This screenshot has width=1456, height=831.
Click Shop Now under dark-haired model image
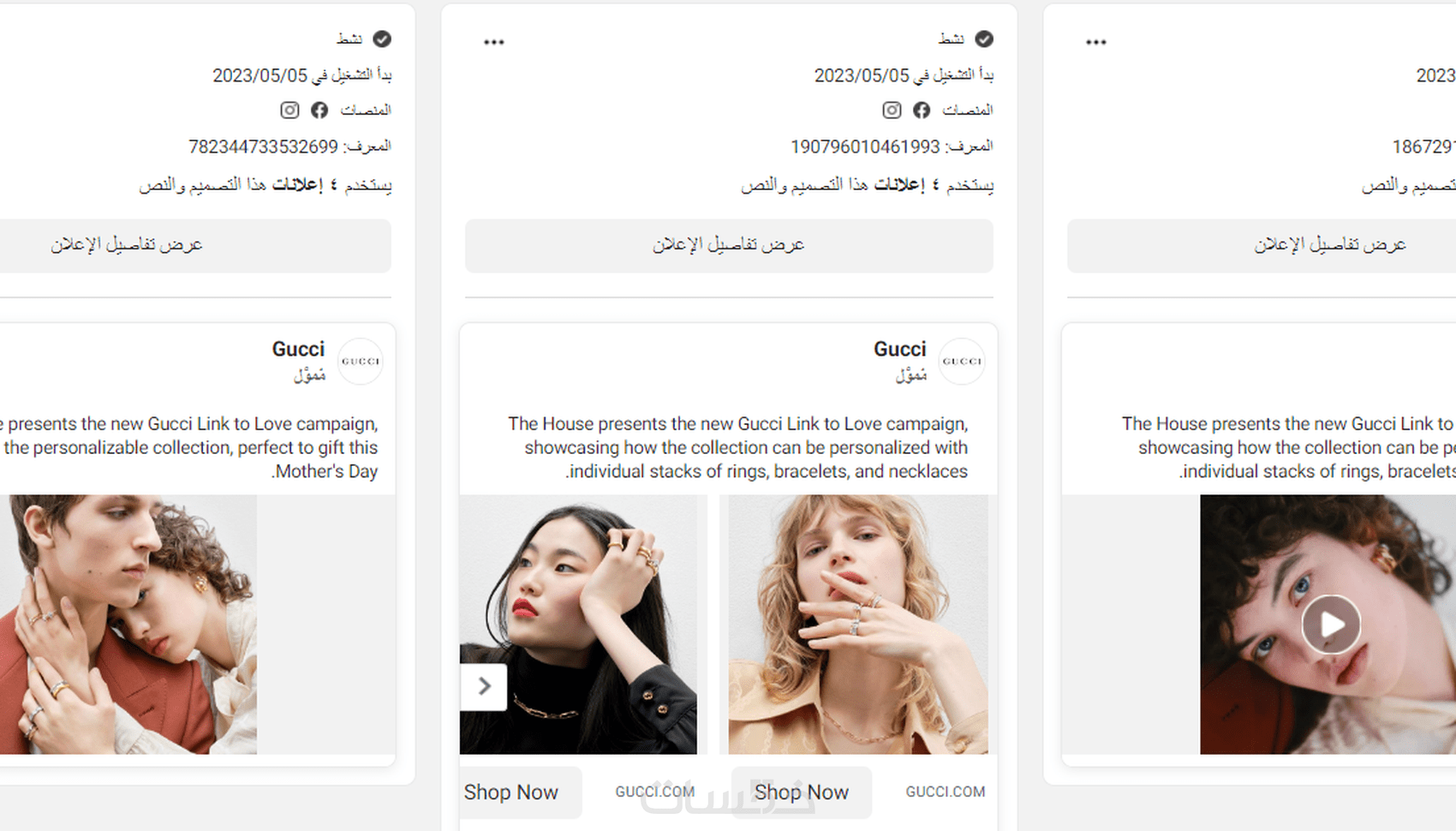click(511, 792)
